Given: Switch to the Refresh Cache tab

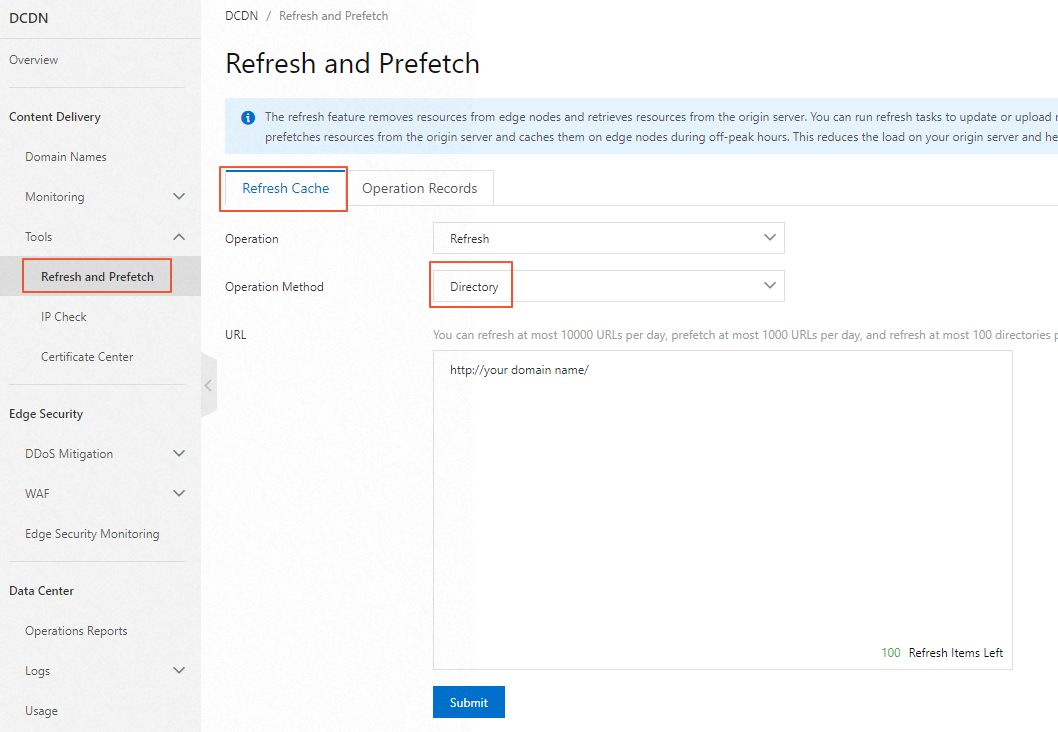Looking at the screenshot, I should (x=285, y=189).
